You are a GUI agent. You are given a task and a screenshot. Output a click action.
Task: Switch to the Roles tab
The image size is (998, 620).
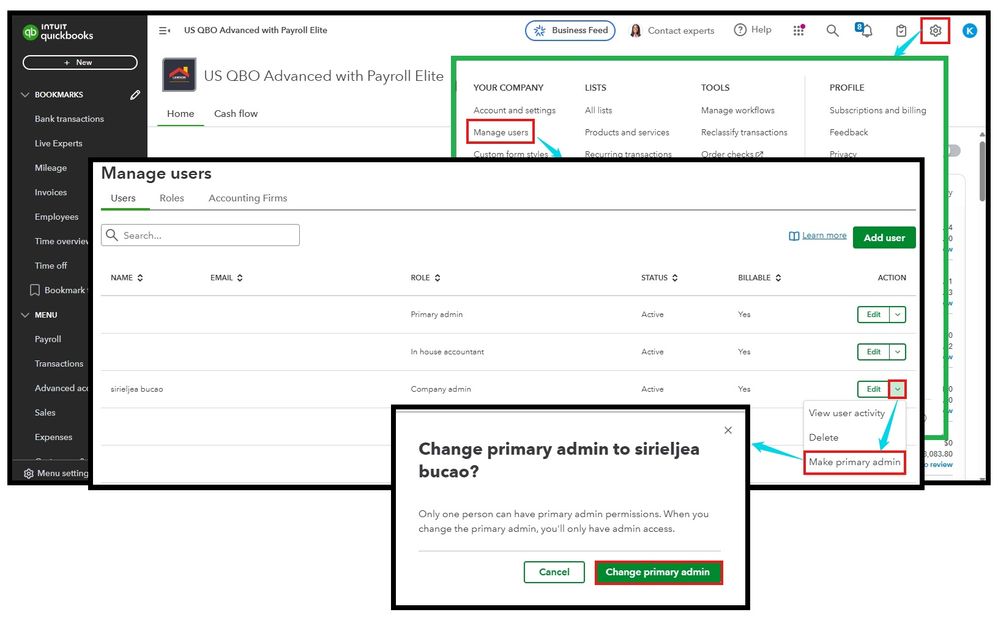click(172, 198)
